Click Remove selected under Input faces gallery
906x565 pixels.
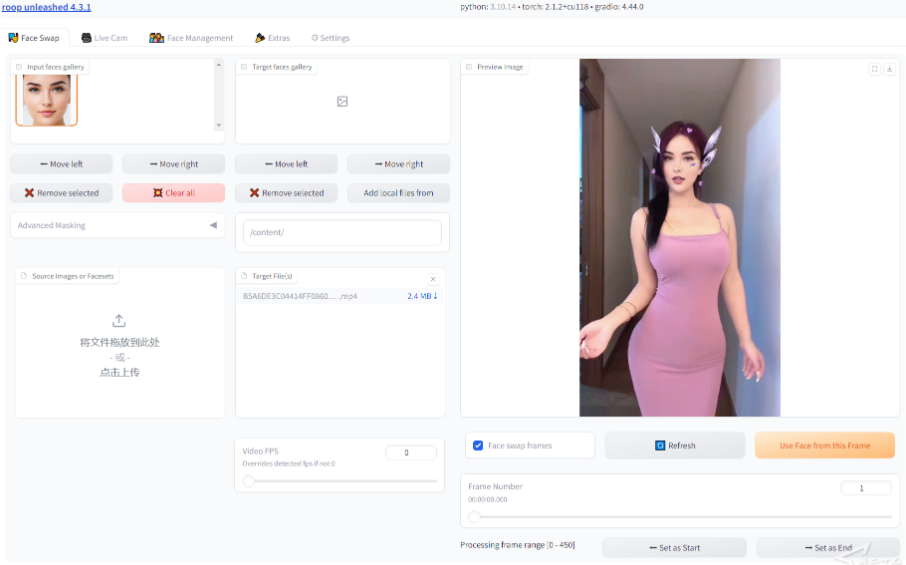click(x=61, y=193)
